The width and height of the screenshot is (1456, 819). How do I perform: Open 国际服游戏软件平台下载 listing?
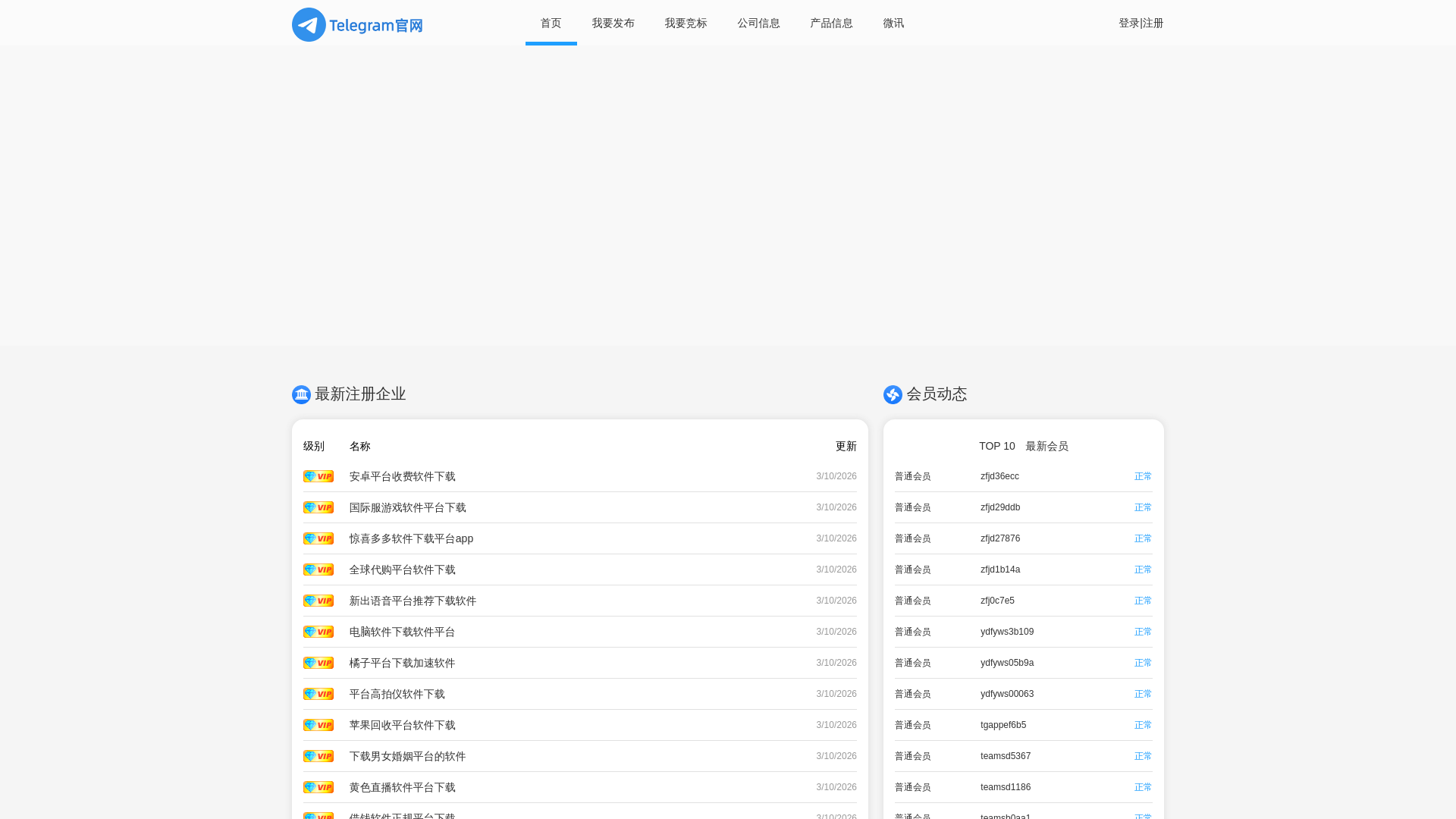click(x=408, y=507)
